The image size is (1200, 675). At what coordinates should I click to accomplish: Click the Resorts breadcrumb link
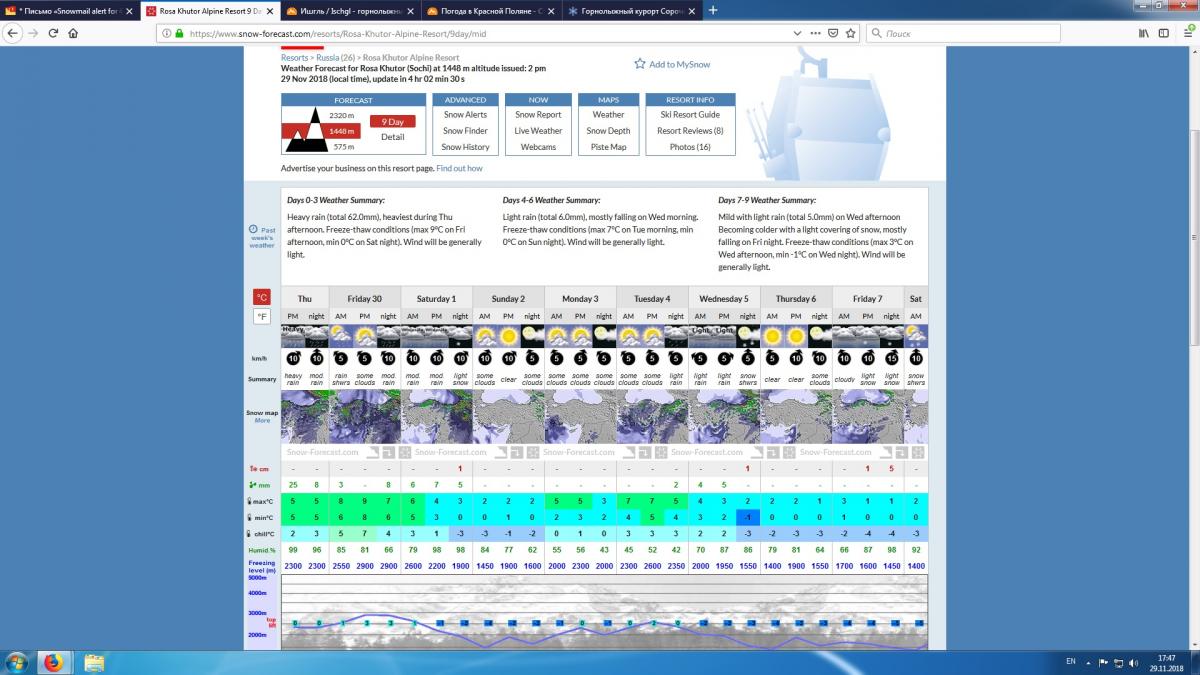(294, 58)
